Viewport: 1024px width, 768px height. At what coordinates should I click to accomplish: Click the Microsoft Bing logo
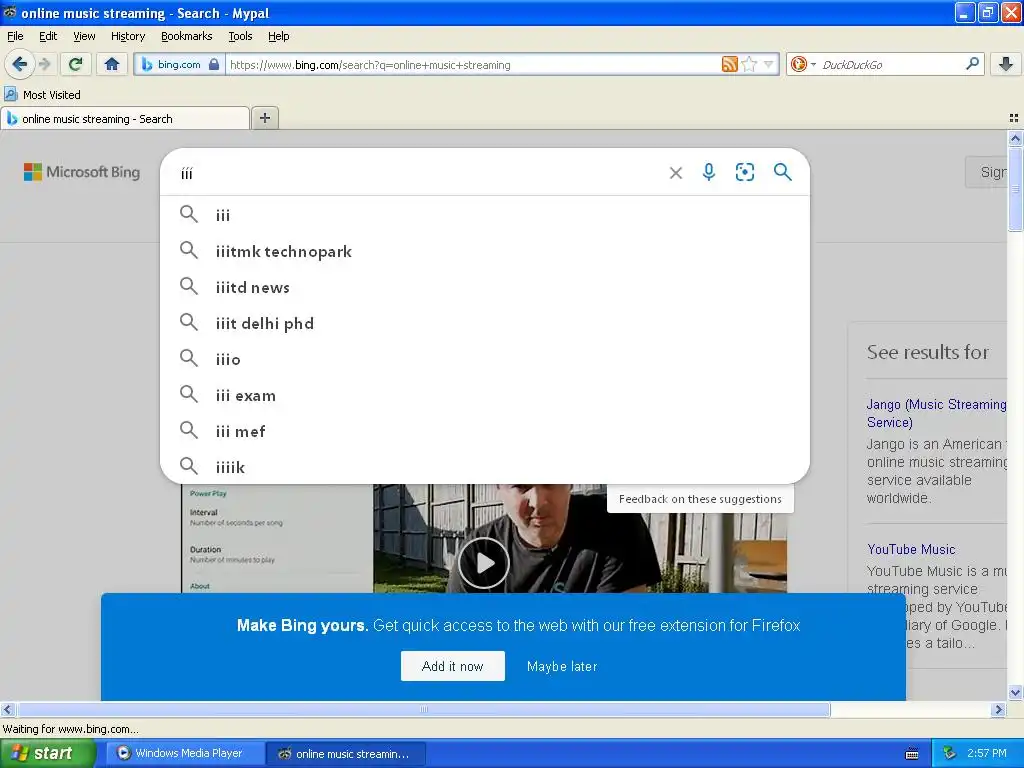pos(82,172)
